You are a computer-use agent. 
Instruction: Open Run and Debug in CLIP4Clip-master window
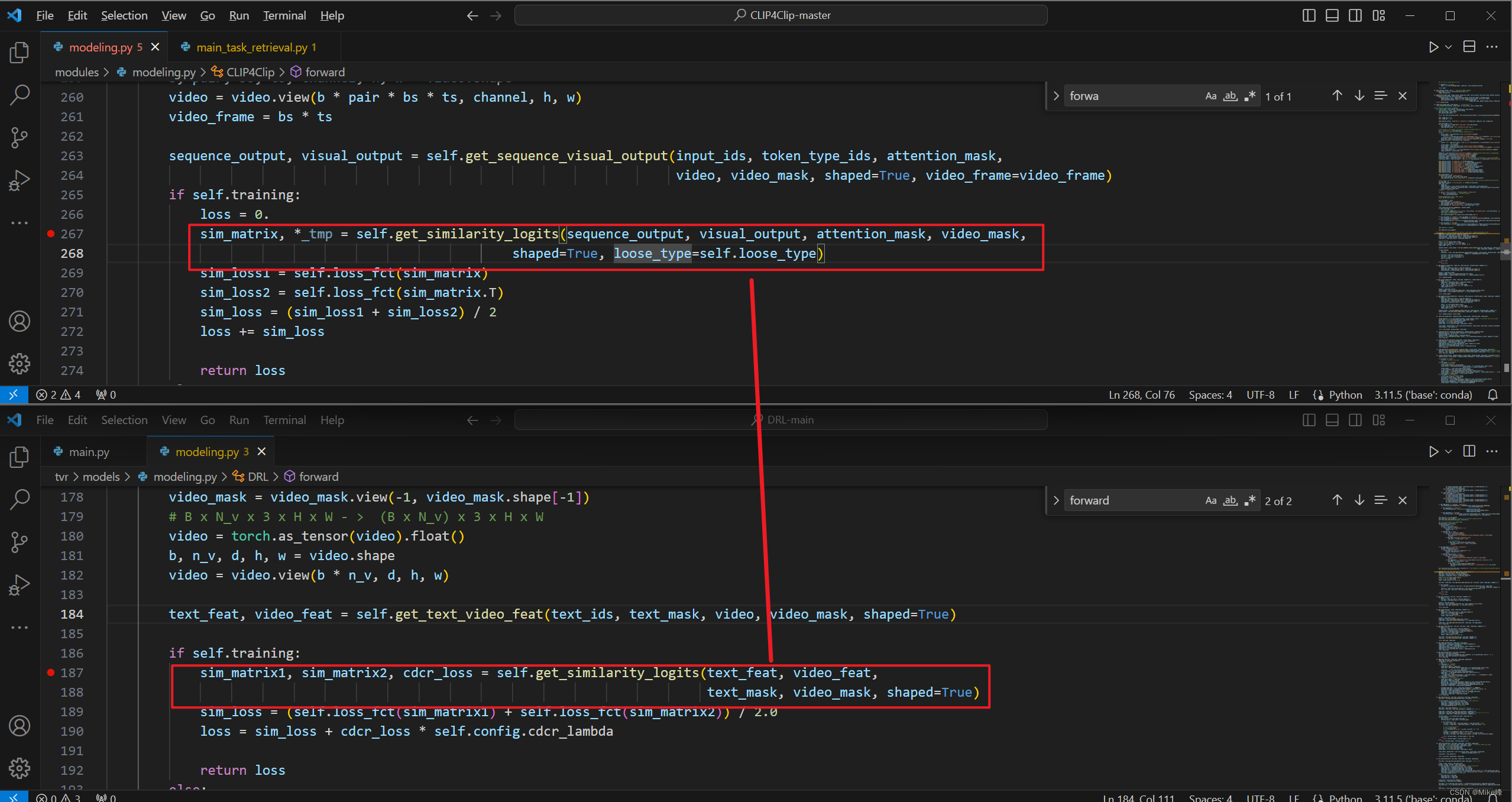pos(20,180)
